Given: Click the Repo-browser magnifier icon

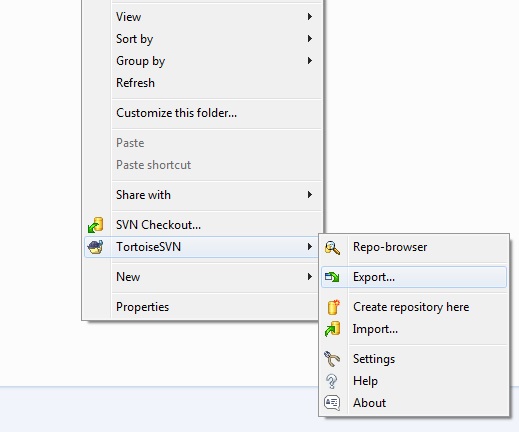Looking at the screenshot, I should [x=332, y=248].
